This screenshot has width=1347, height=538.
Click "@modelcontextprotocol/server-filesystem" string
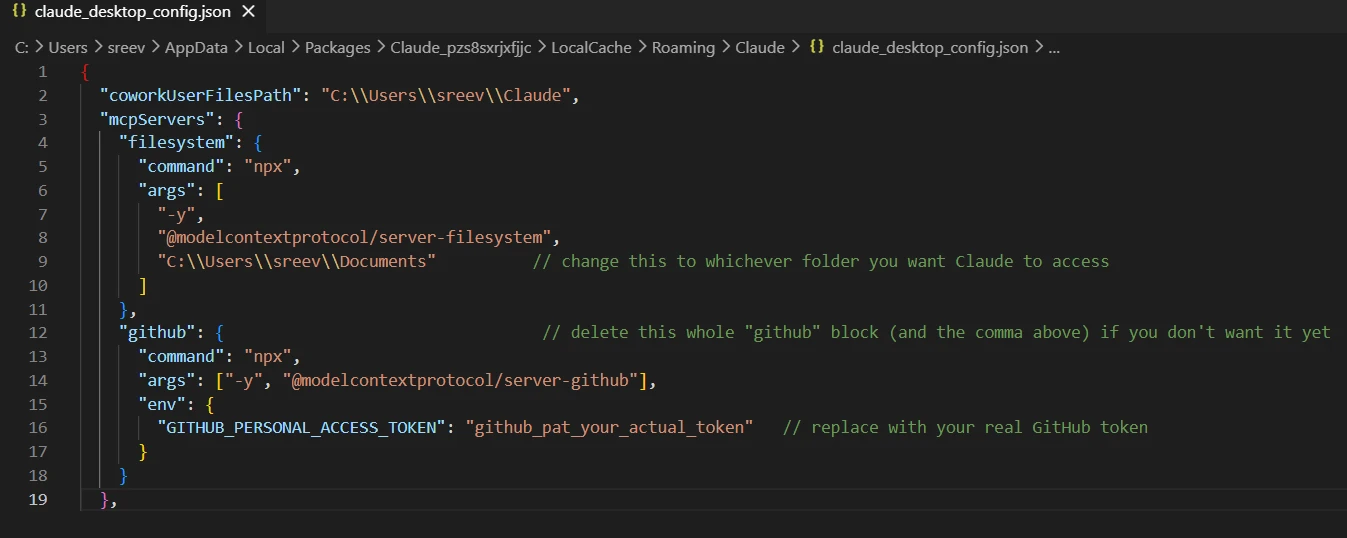(x=354, y=238)
